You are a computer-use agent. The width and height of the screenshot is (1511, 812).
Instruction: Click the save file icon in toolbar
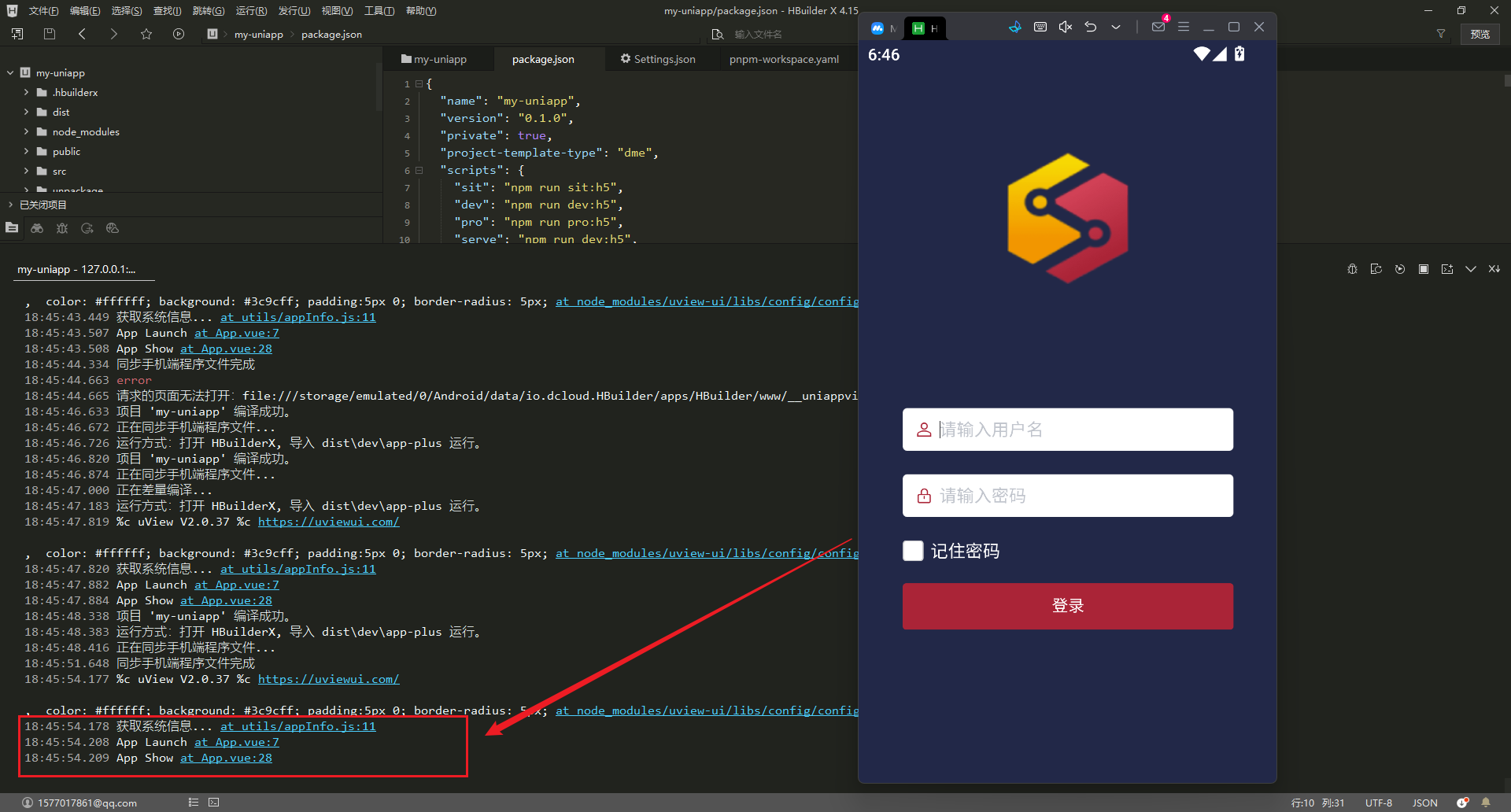[50, 34]
